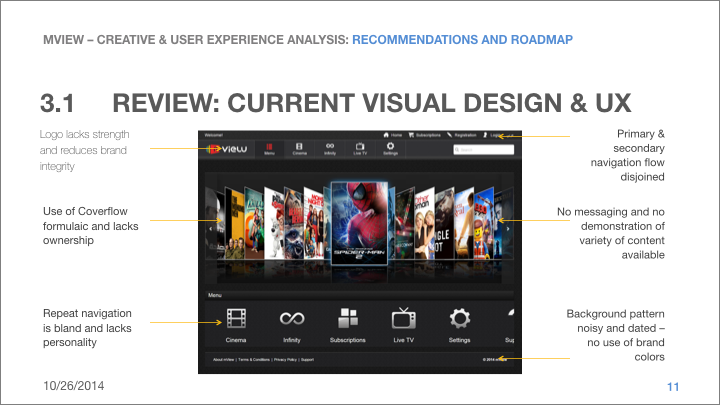Open the Settings tab in the top navigation
Screen dimensions: 720x405
tap(390, 149)
